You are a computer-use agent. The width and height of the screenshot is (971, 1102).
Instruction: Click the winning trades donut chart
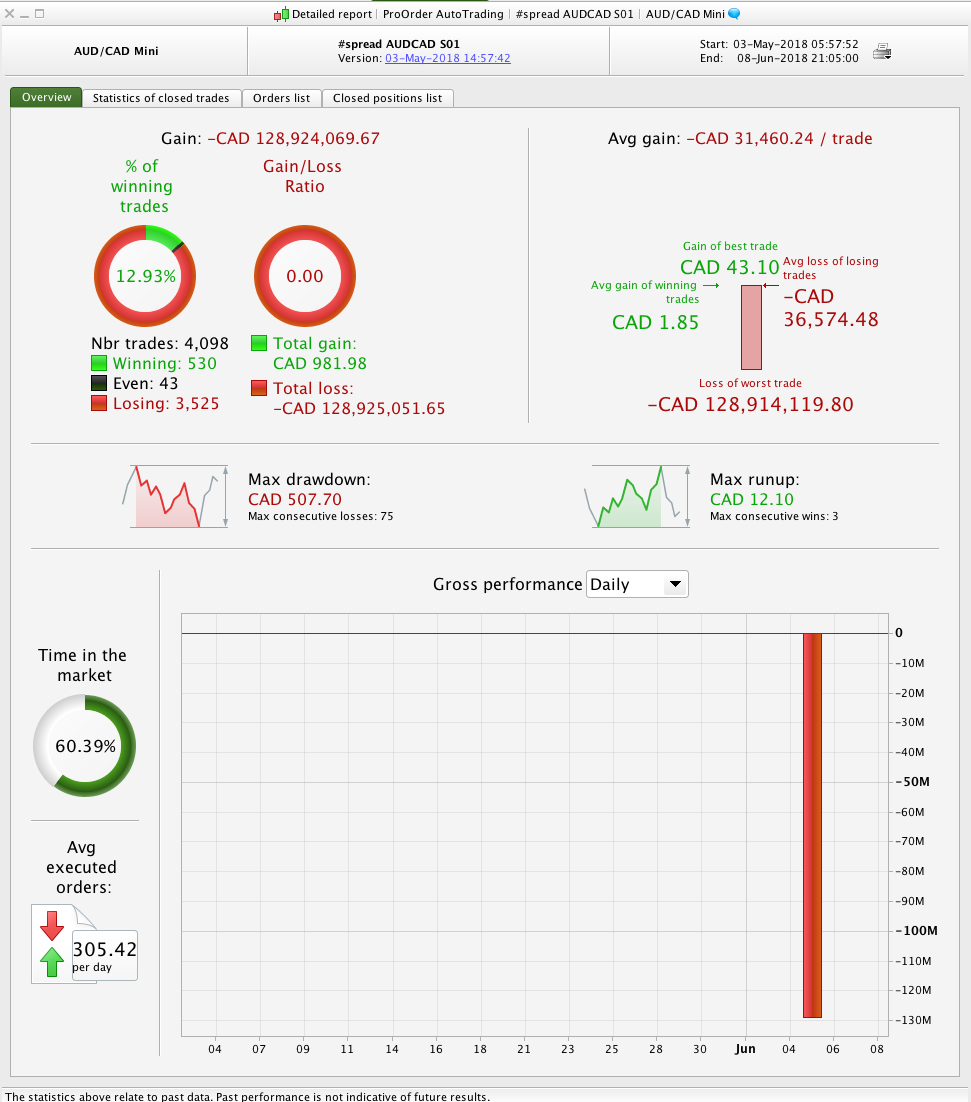[x=145, y=276]
